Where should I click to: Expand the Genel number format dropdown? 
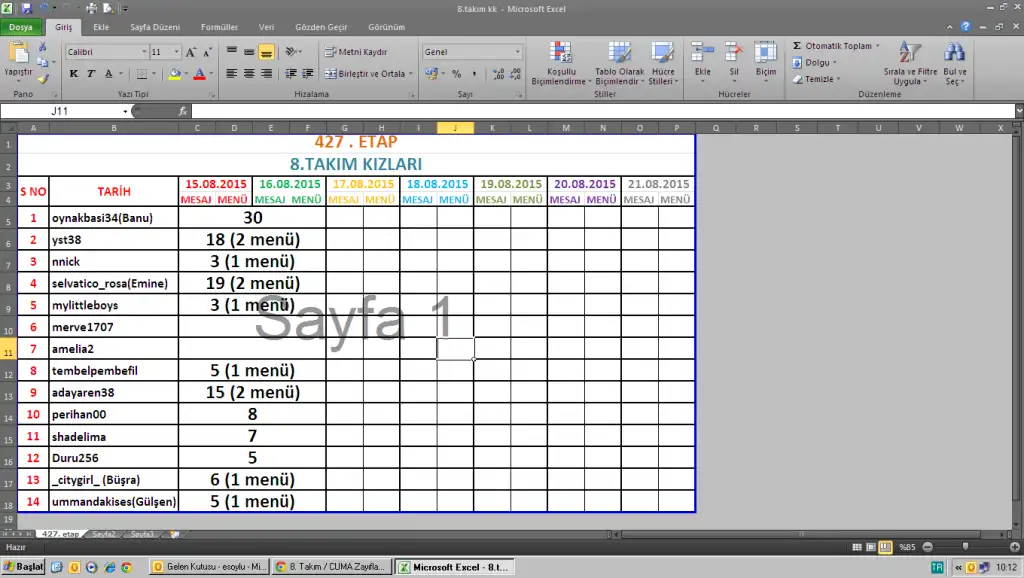click(x=517, y=51)
